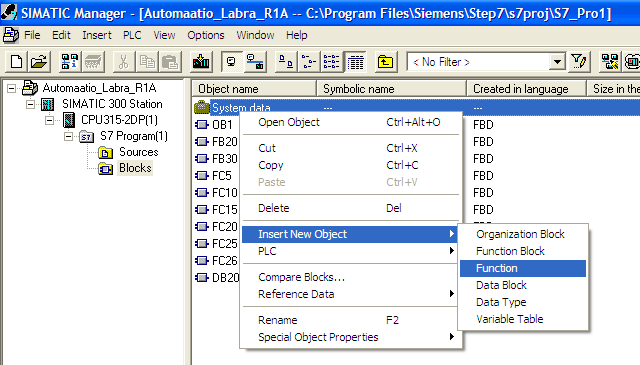Open the Help menu
This screenshot has height=365, width=640.
[296, 36]
